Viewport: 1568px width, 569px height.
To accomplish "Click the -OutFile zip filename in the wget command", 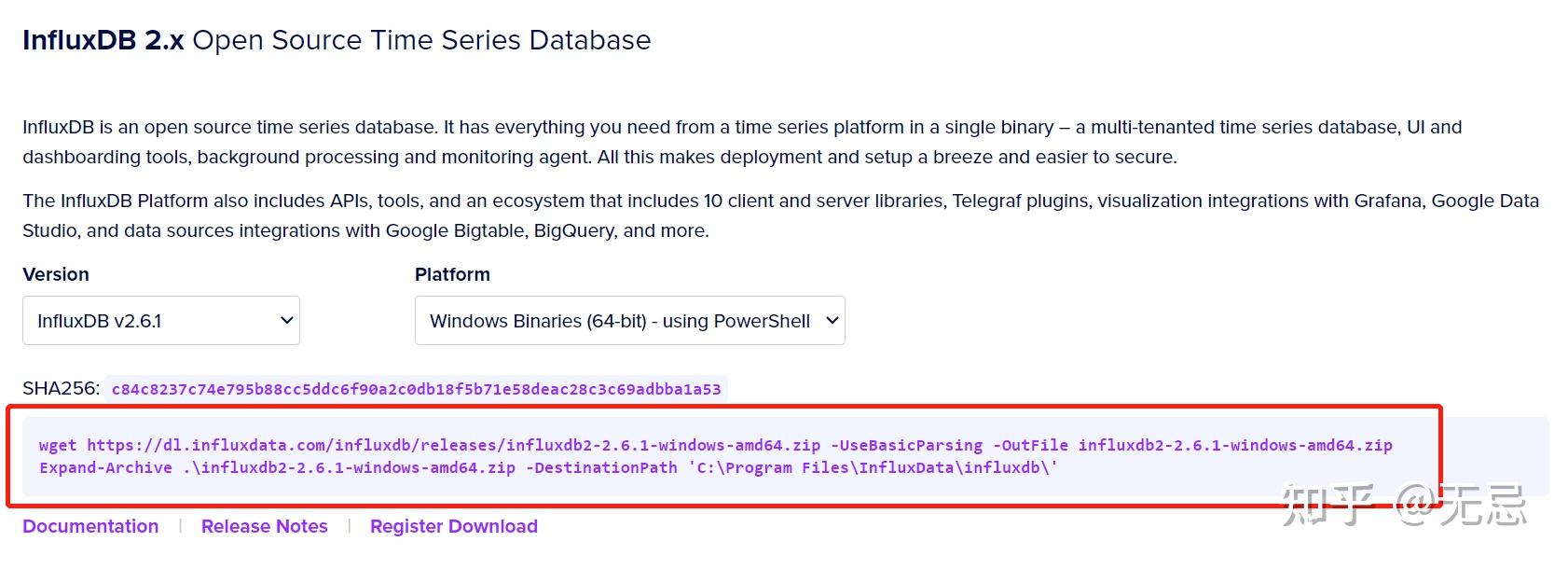I will click(x=1235, y=446).
